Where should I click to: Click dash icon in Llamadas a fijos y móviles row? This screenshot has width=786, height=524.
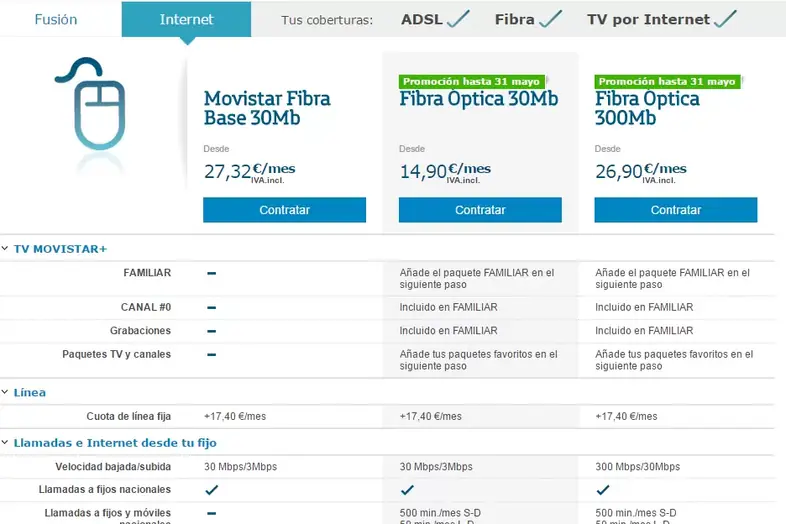pos(212,513)
